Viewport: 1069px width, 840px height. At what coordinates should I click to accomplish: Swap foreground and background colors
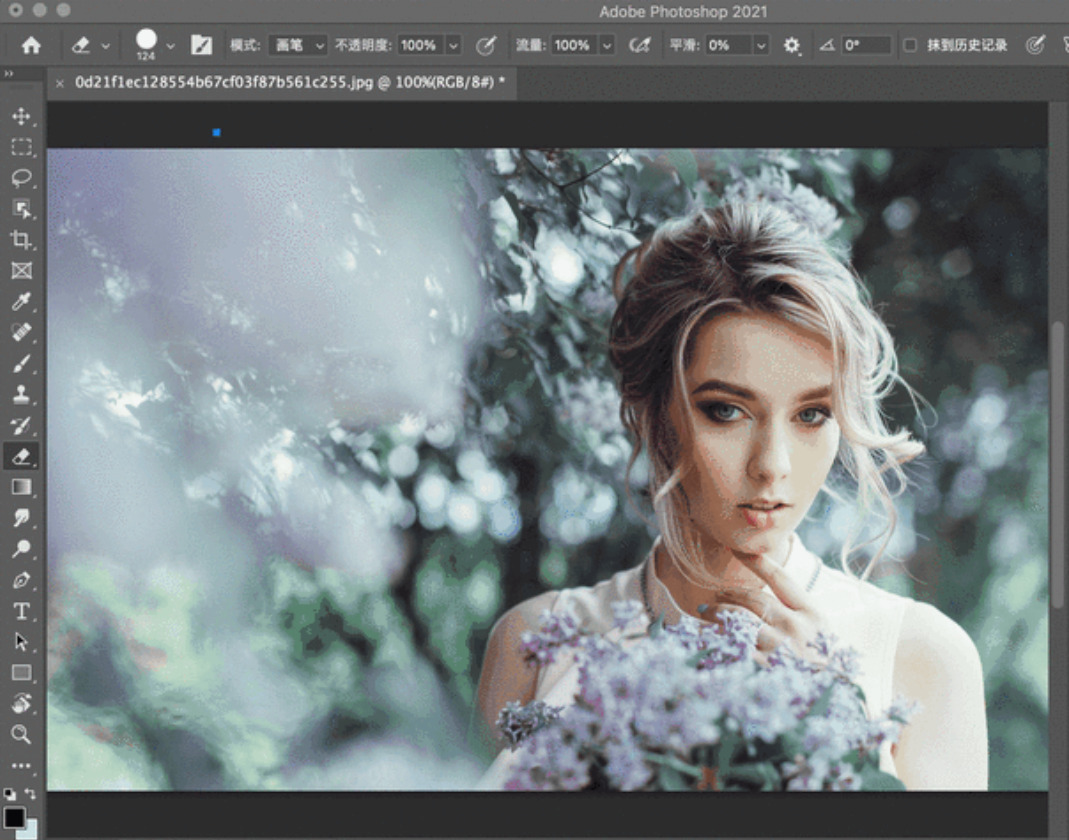pyautogui.click(x=31, y=794)
